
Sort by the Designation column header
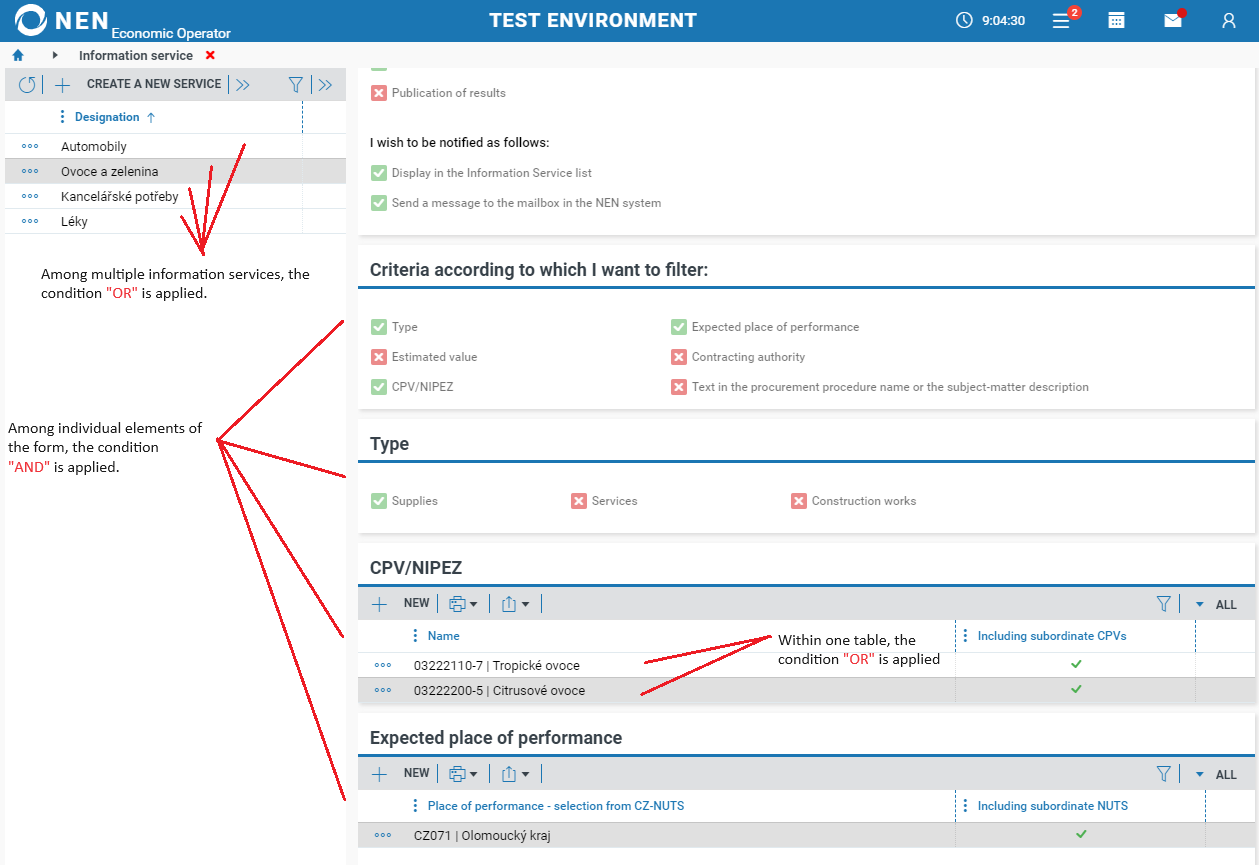pos(107,117)
